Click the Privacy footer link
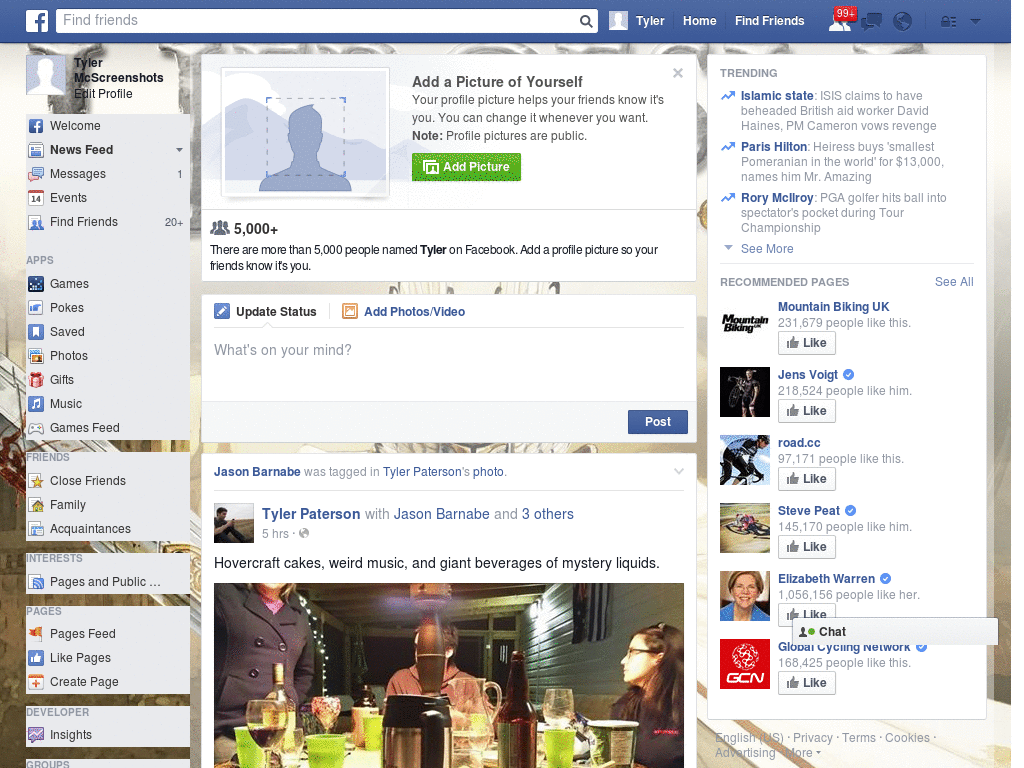 pyautogui.click(x=812, y=738)
